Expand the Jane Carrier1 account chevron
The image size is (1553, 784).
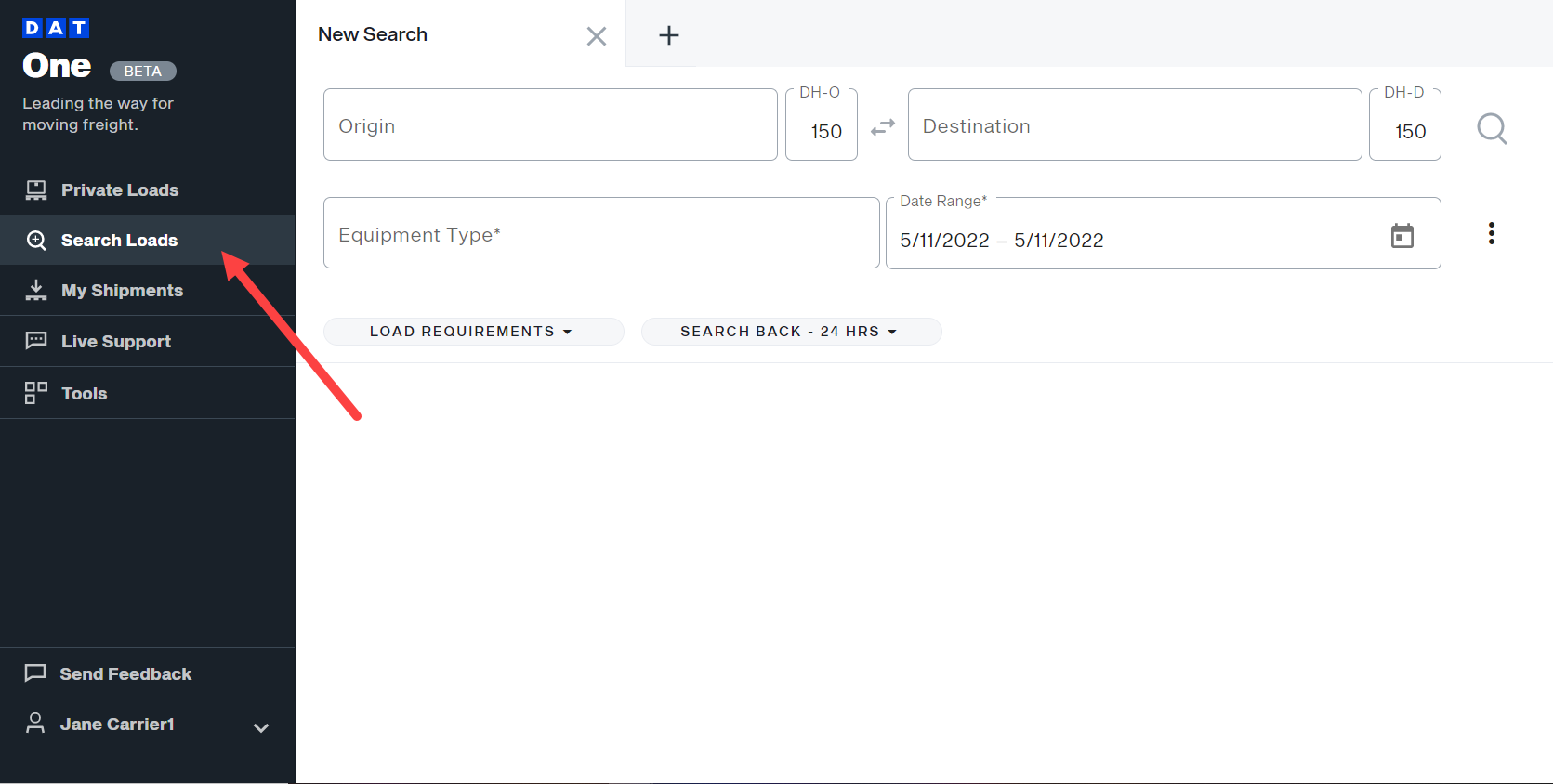(x=261, y=727)
